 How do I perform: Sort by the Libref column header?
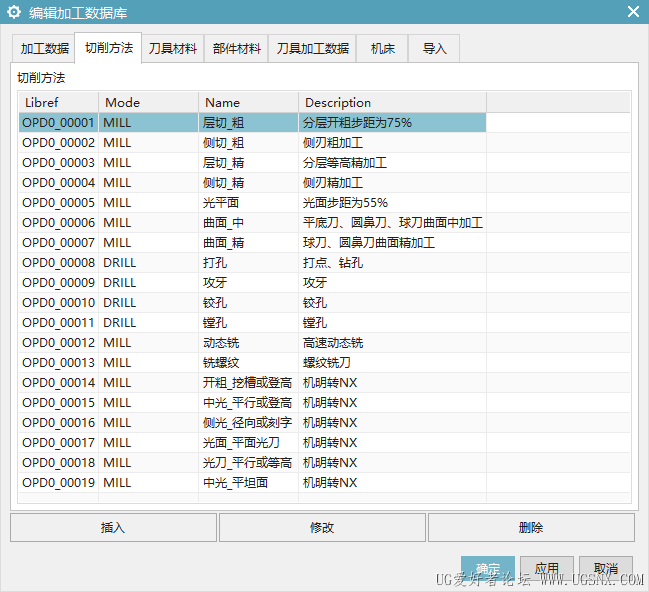[58, 102]
